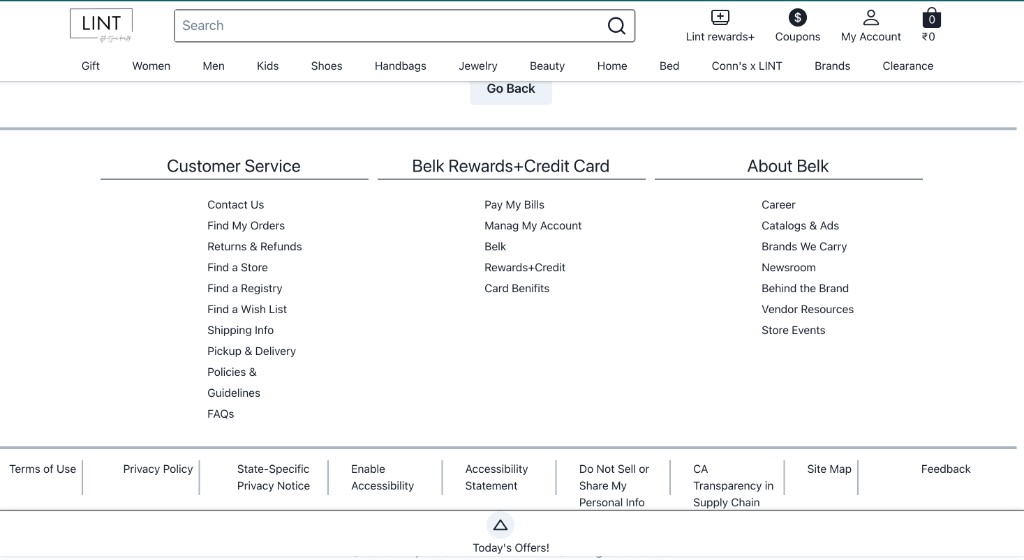Click the Today's Offers! label
Screen dimensions: 1024x560
click(511, 548)
